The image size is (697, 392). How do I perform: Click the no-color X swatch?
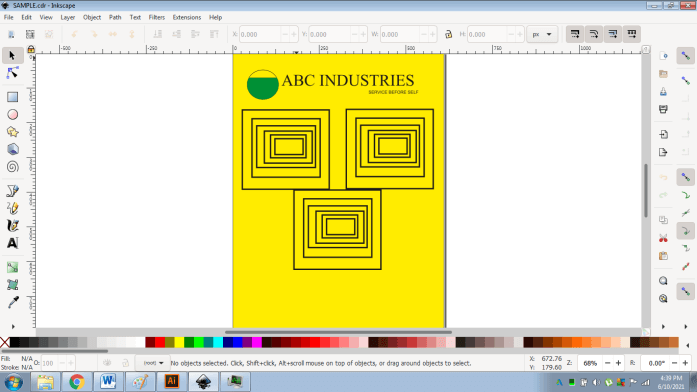point(4,342)
